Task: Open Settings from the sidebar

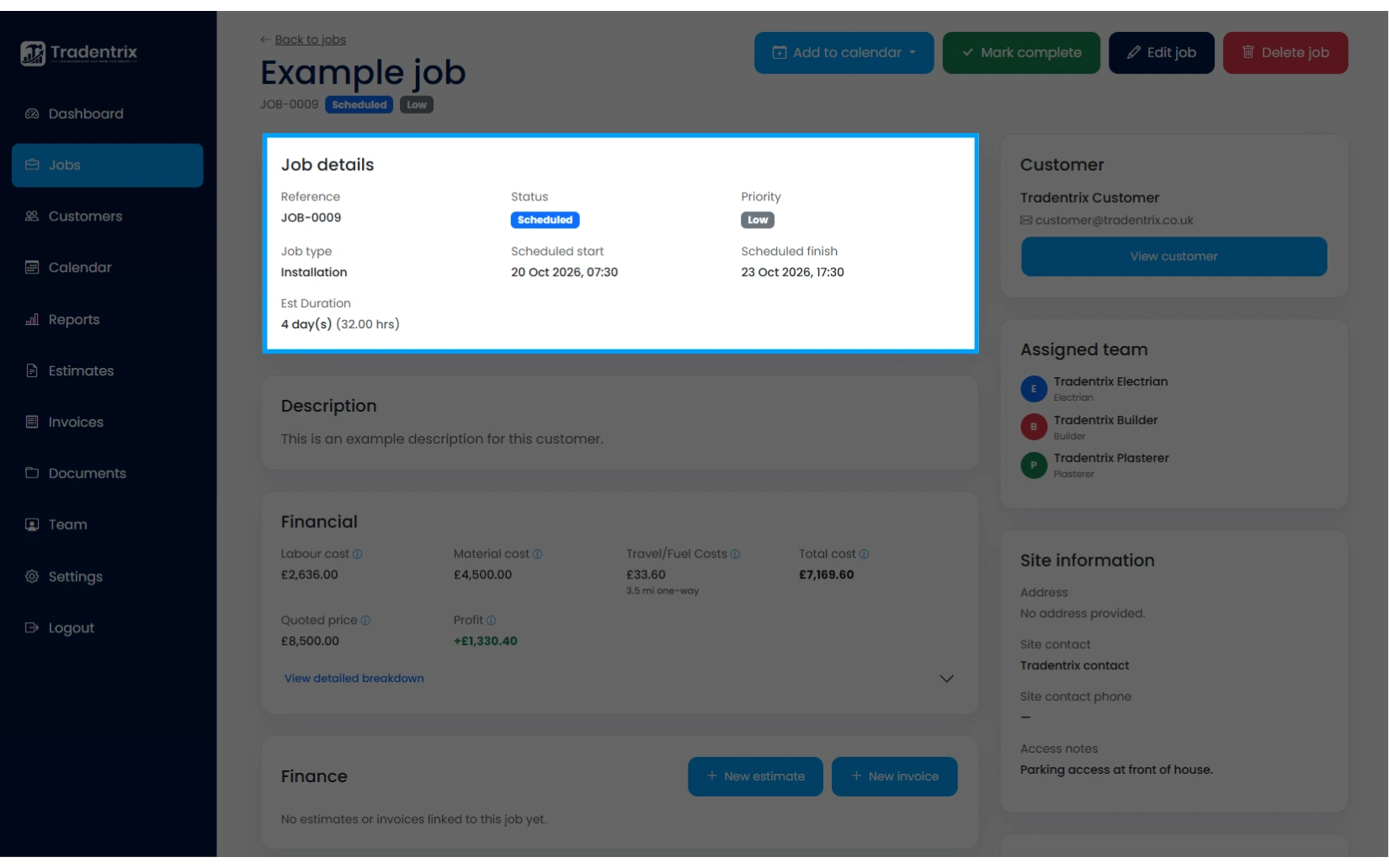Action: coord(107,578)
